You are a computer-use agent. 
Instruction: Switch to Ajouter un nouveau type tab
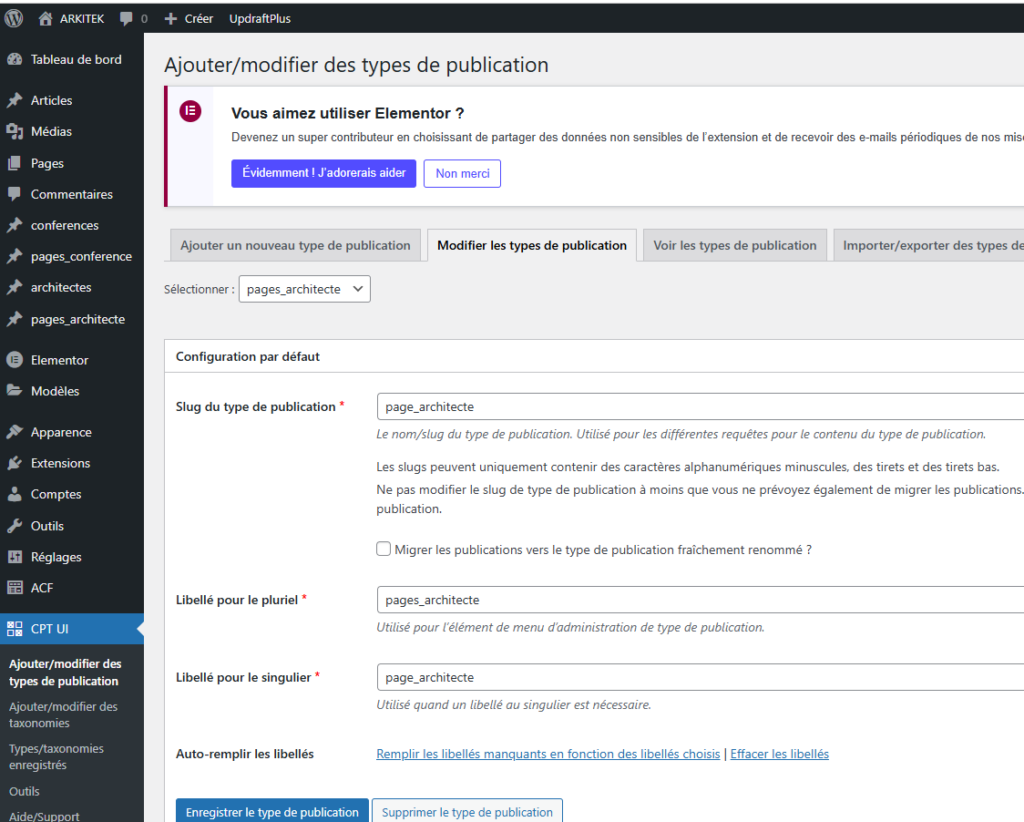point(295,245)
